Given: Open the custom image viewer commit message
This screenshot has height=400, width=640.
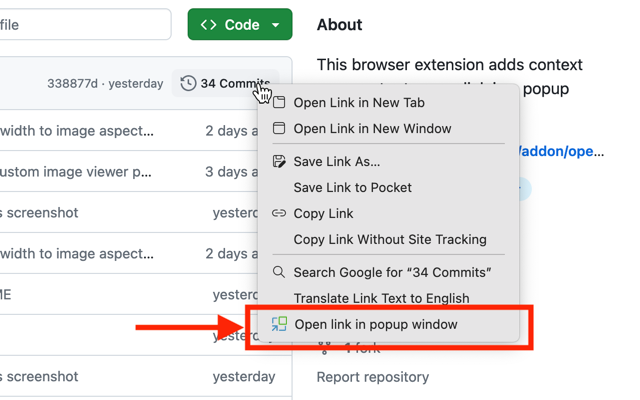Looking at the screenshot, I should [x=75, y=171].
